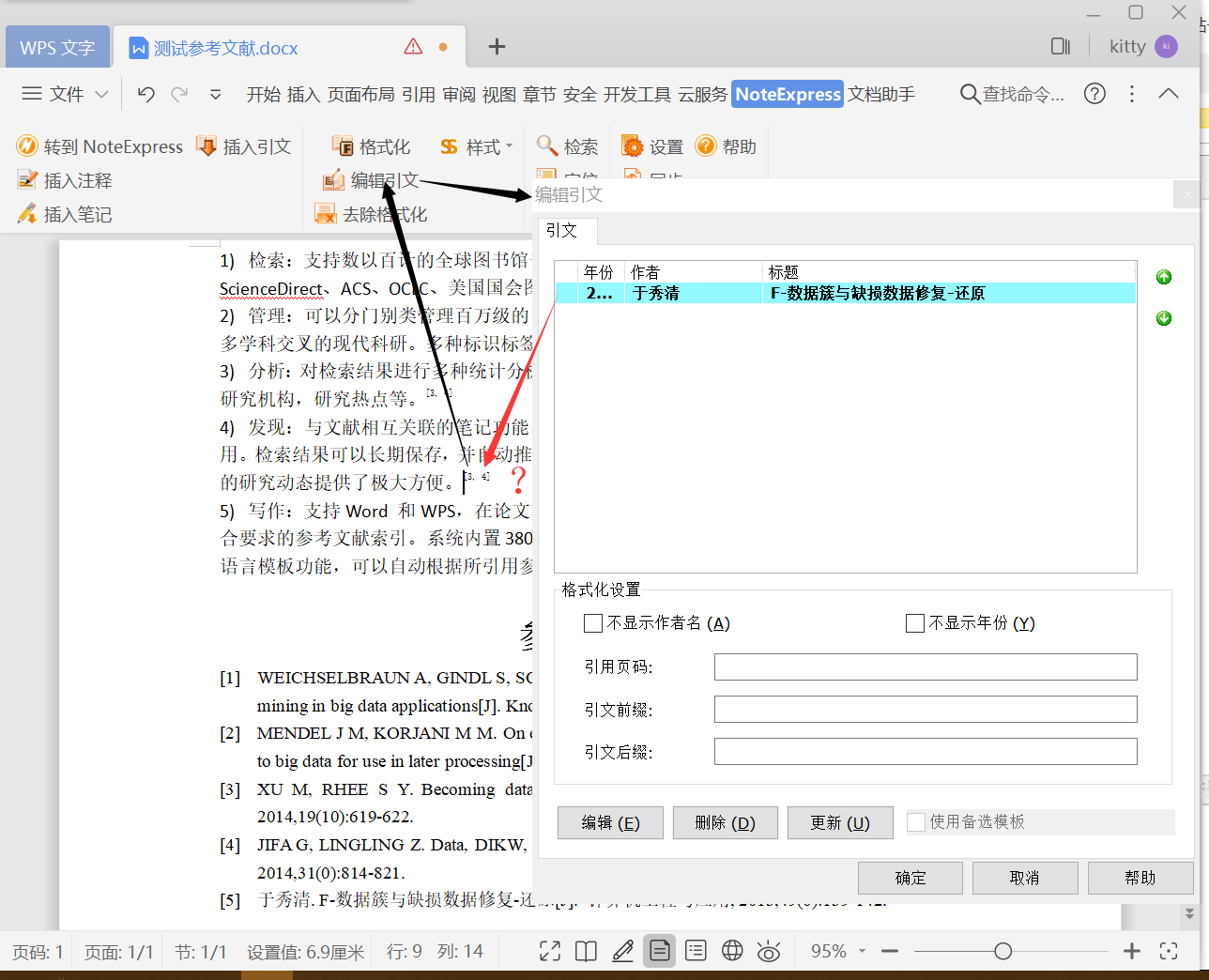The height and width of the screenshot is (980, 1209).
Task: Open a new tab with the plus button
Action: [497, 47]
